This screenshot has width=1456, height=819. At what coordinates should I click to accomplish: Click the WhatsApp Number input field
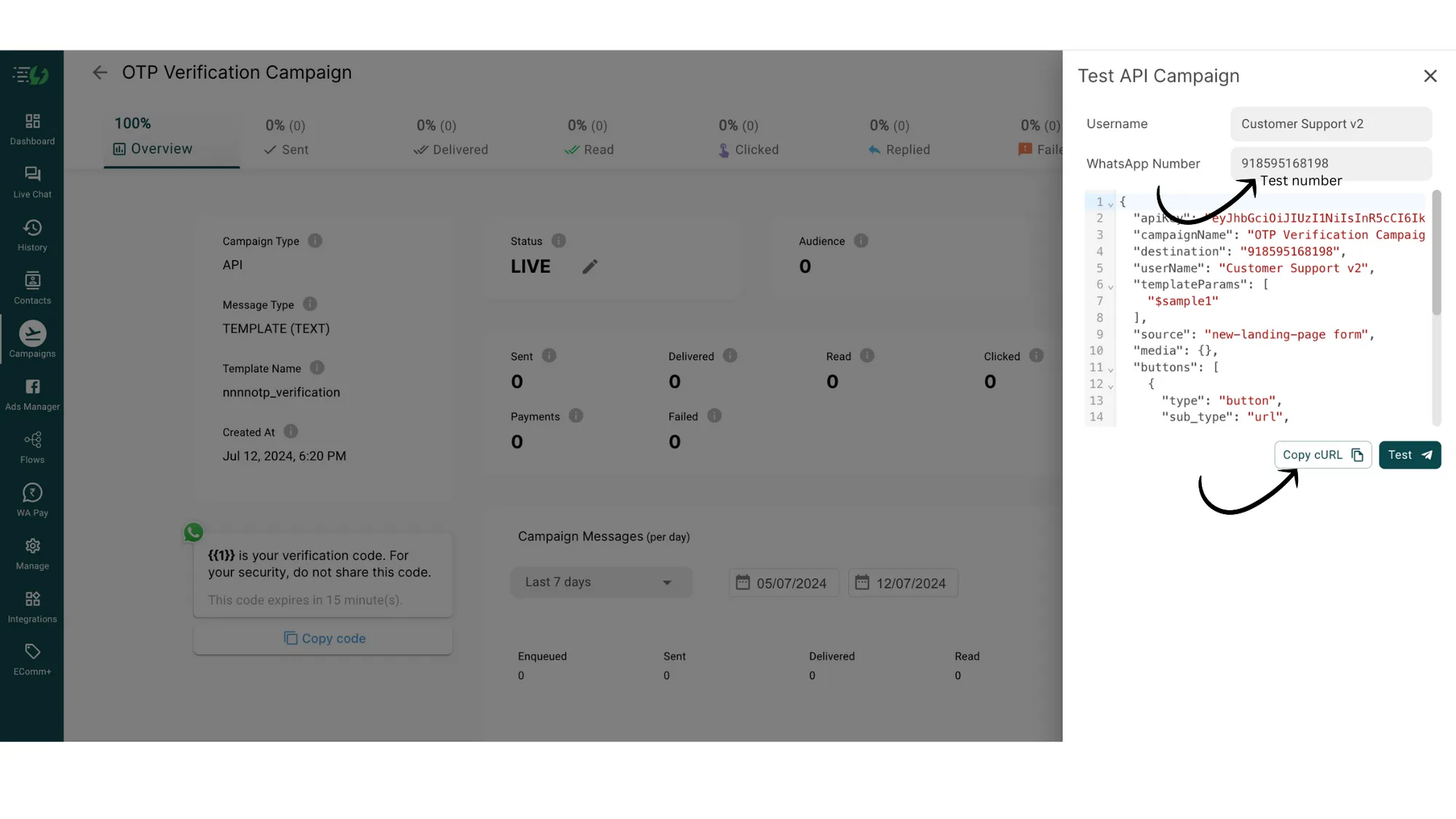click(x=1331, y=164)
